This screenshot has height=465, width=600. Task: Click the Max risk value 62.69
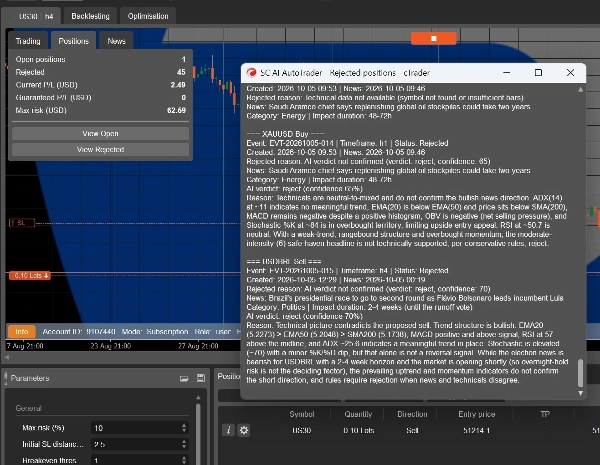coord(176,110)
